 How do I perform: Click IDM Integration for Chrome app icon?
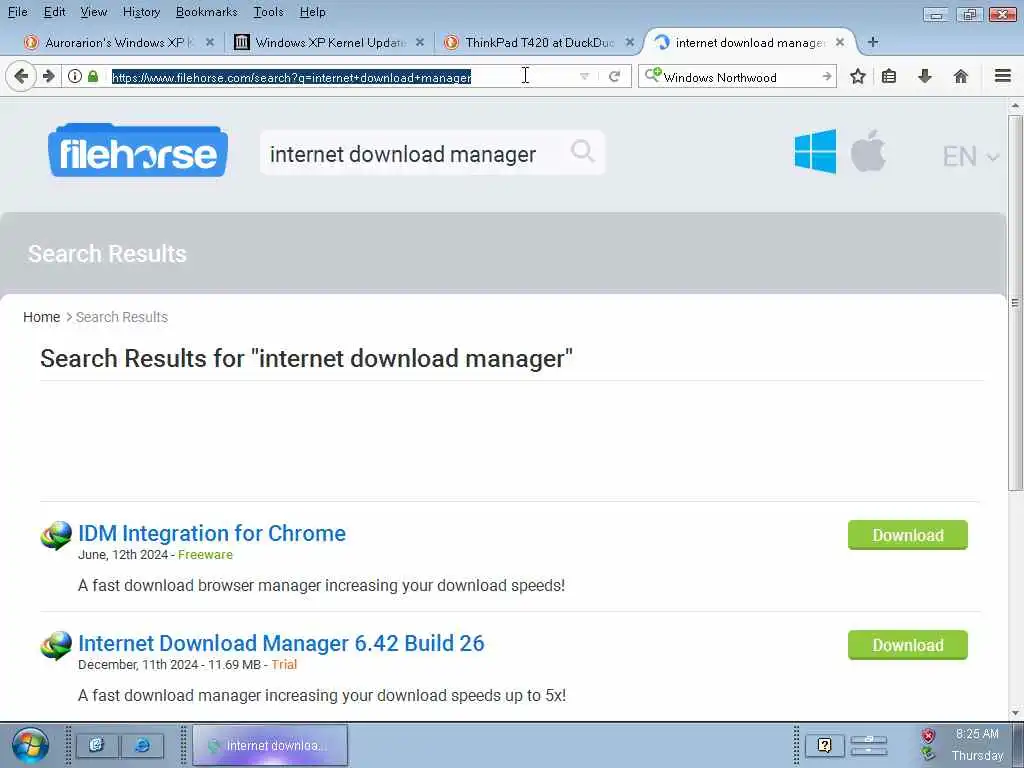point(56,536)
